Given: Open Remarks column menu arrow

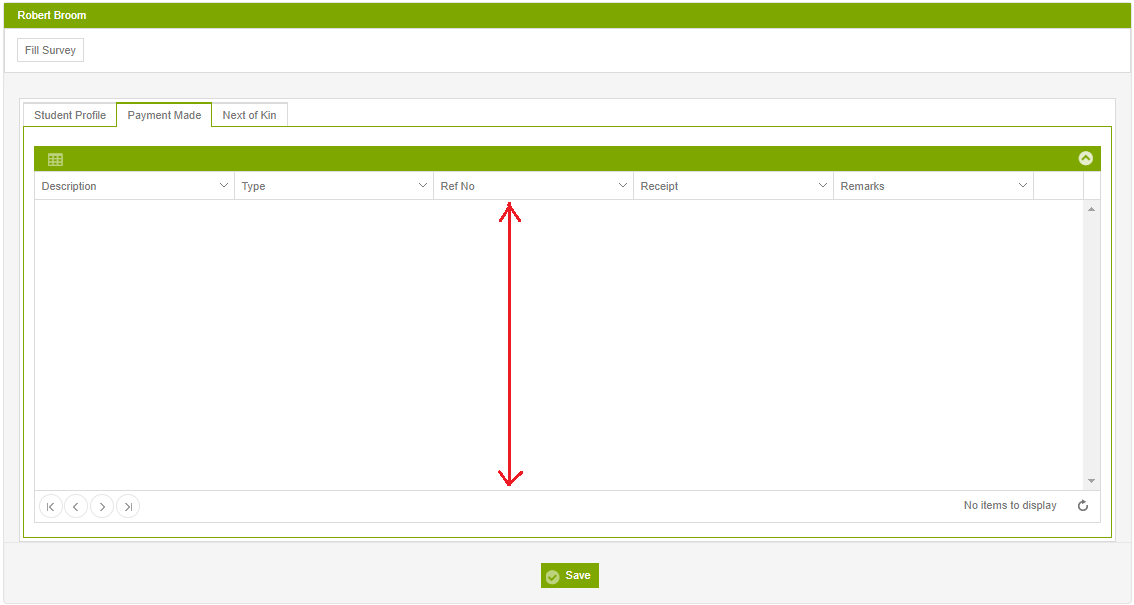Looking at the screenshot, I should coord(1023,186).
